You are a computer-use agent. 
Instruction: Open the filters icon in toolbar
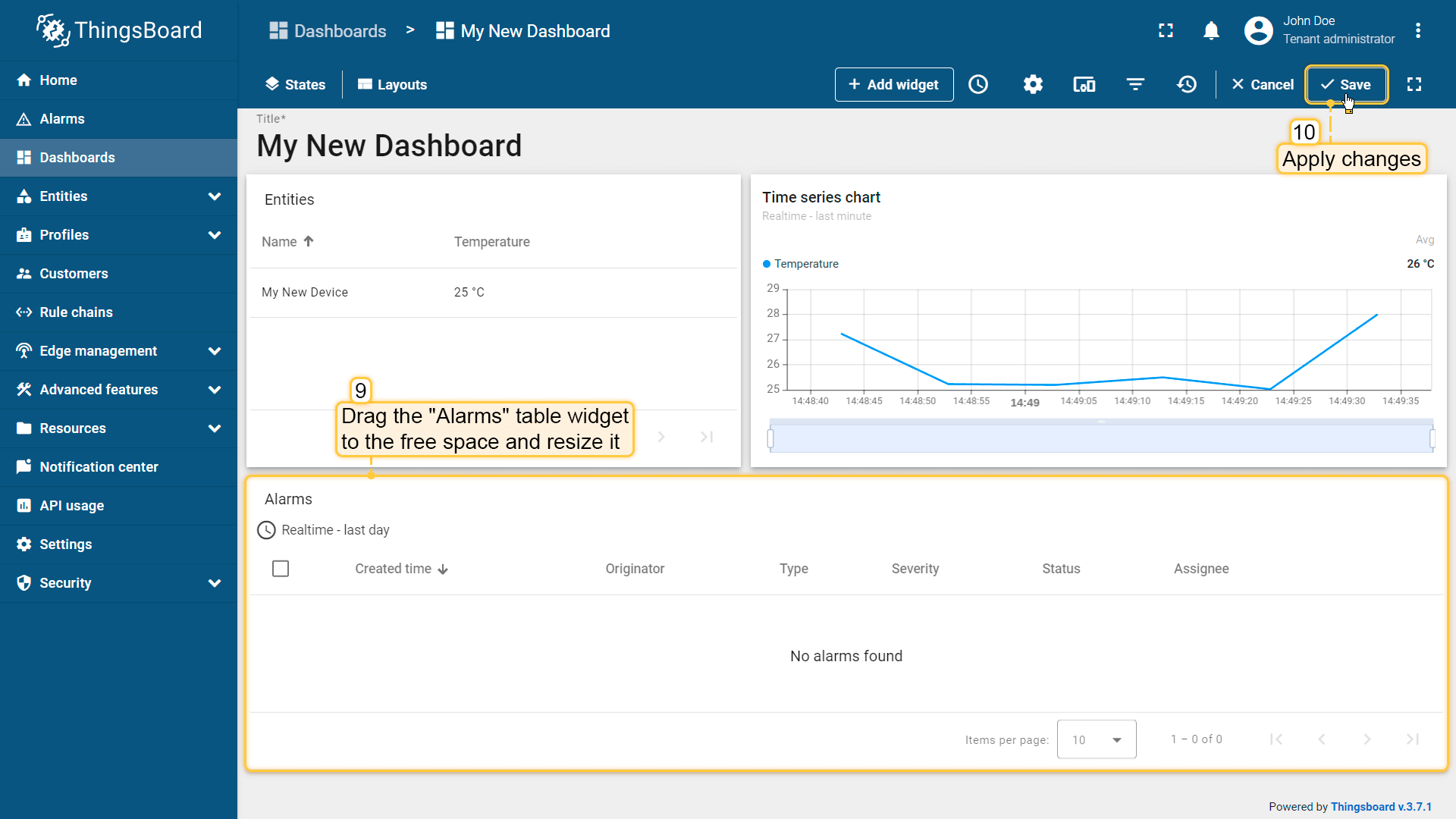click(x=1135, y=84)
